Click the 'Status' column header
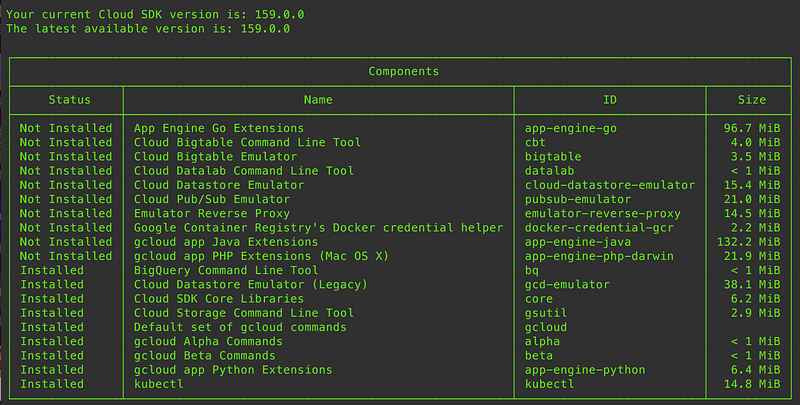Viewport: 800px width, 405px height. [x=69, y=99]
